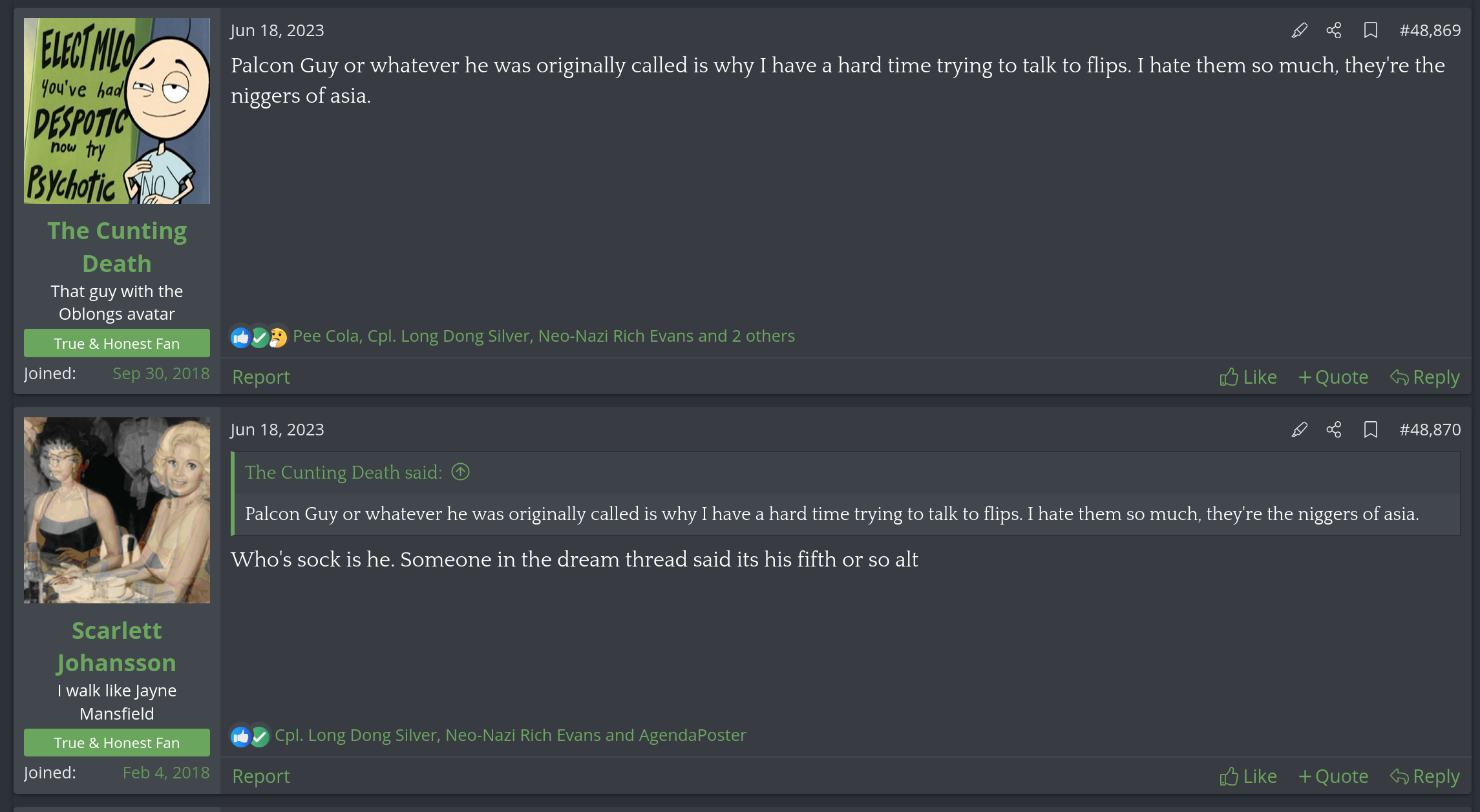Click the highlighter icon on post #48,870
Screen dimensions: 1480x812
1299,430
